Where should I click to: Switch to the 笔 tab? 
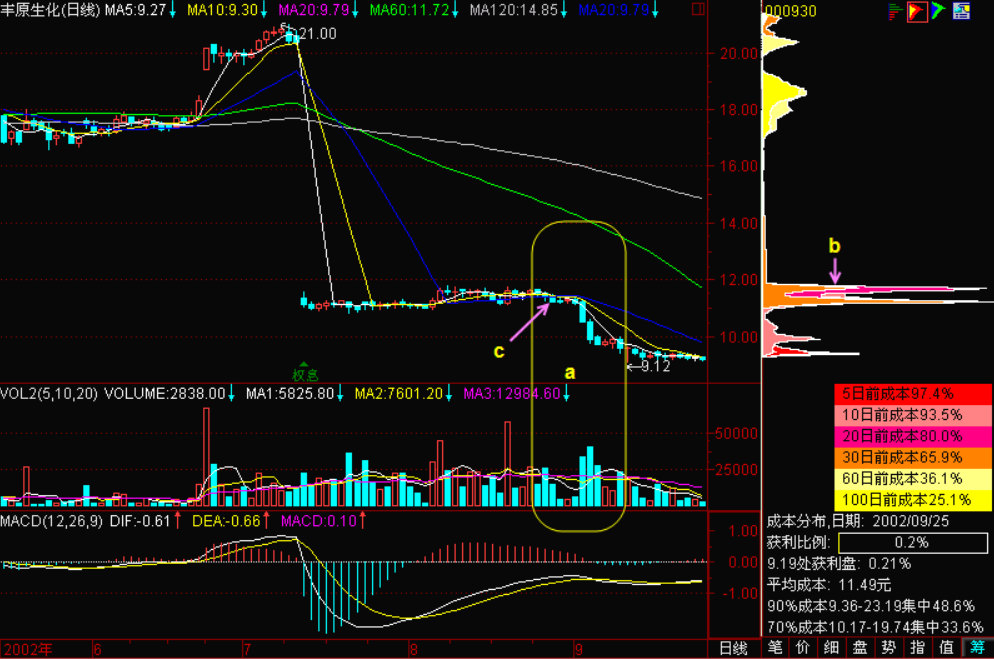(775, 648)
